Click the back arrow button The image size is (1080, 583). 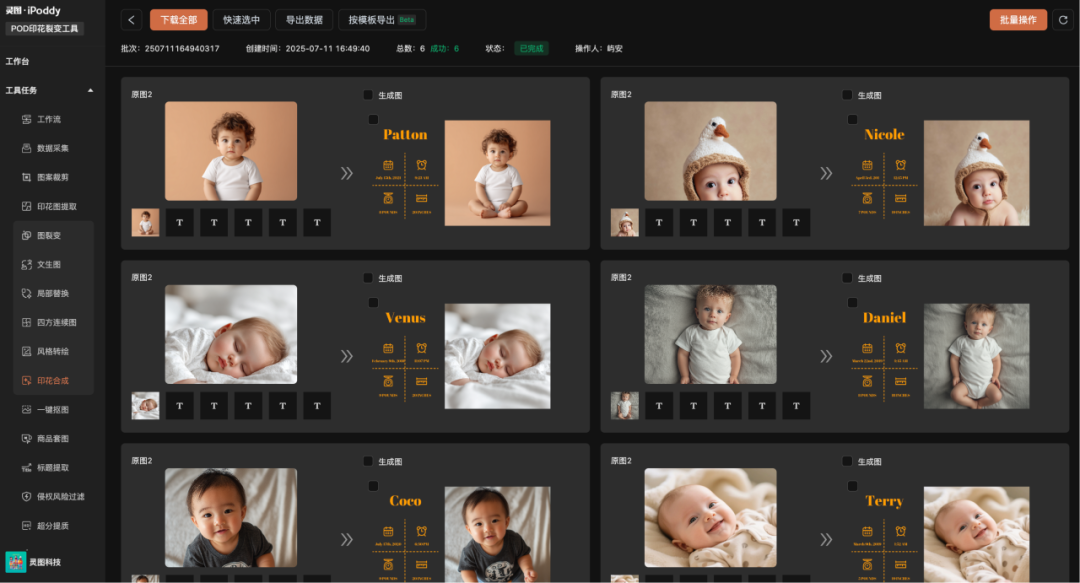[x=132, y=20]
